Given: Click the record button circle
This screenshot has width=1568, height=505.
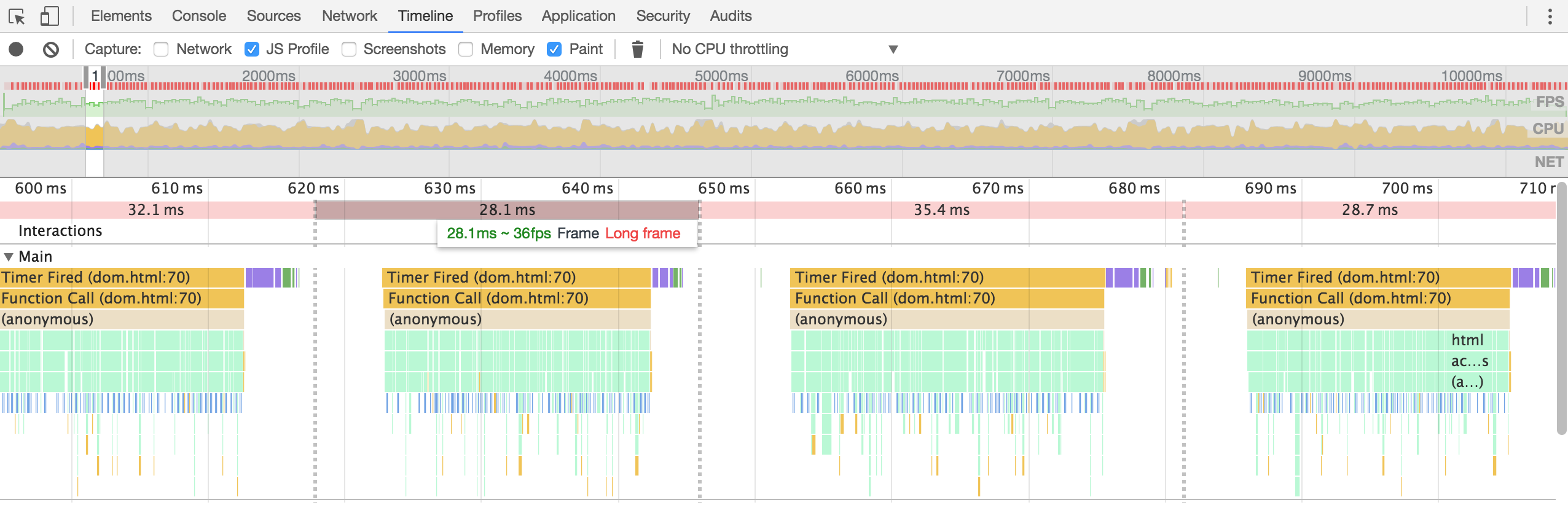Looking at the screenshot, I should 17,49.
